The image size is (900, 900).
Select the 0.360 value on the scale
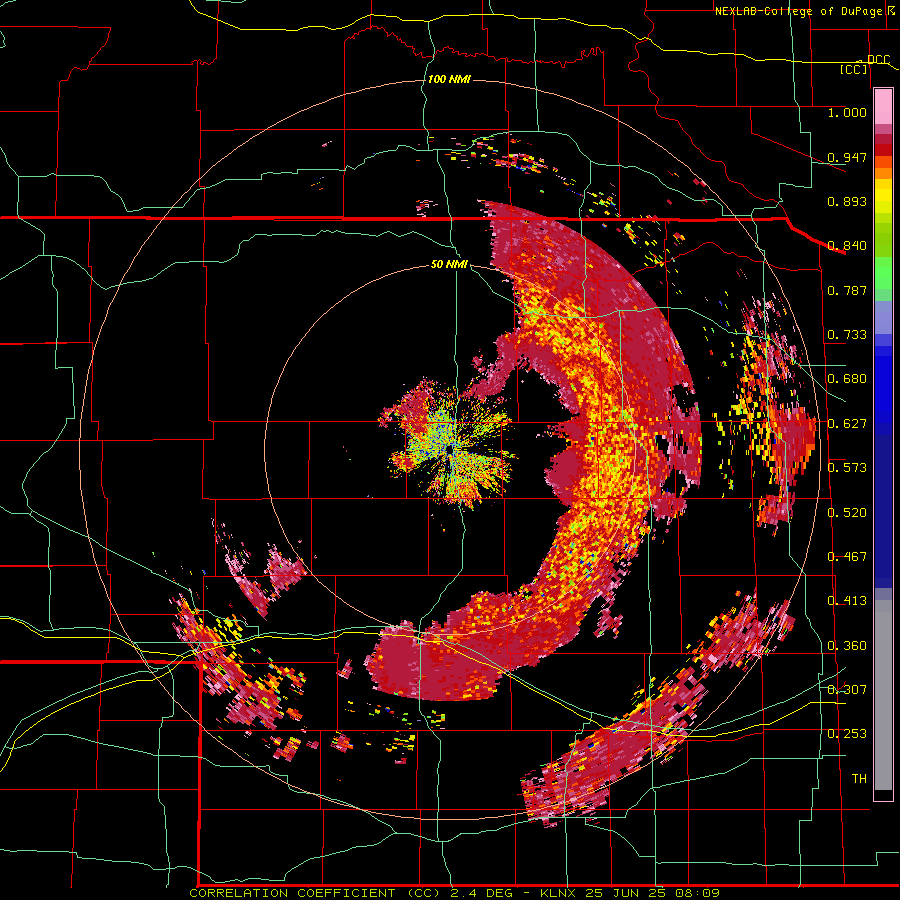pos(847,646)
